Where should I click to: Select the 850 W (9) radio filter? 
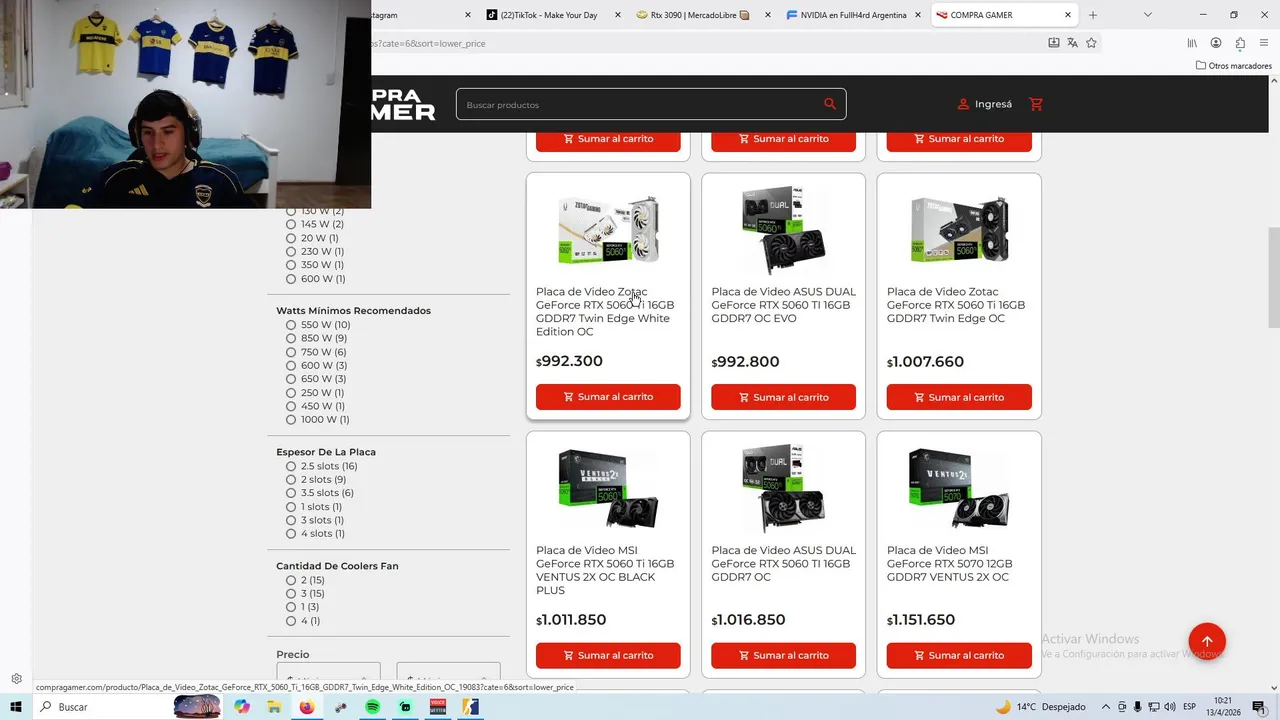[291, 338]
